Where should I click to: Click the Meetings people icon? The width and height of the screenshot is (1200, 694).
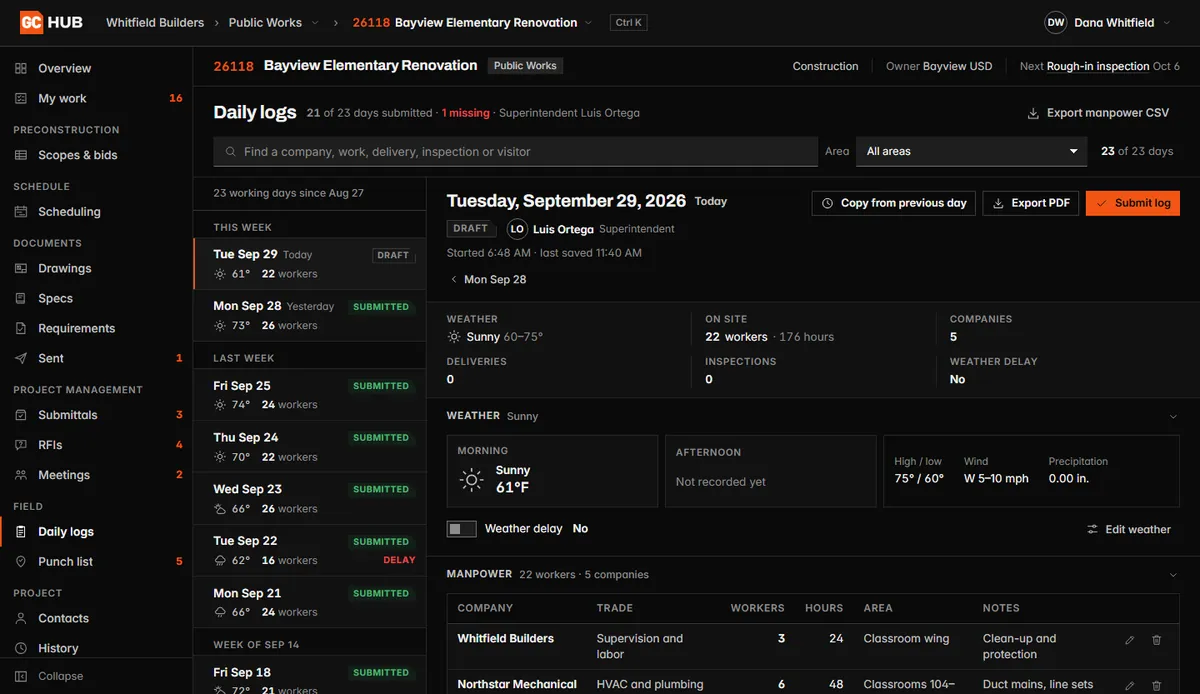click(x=21, y=475)
